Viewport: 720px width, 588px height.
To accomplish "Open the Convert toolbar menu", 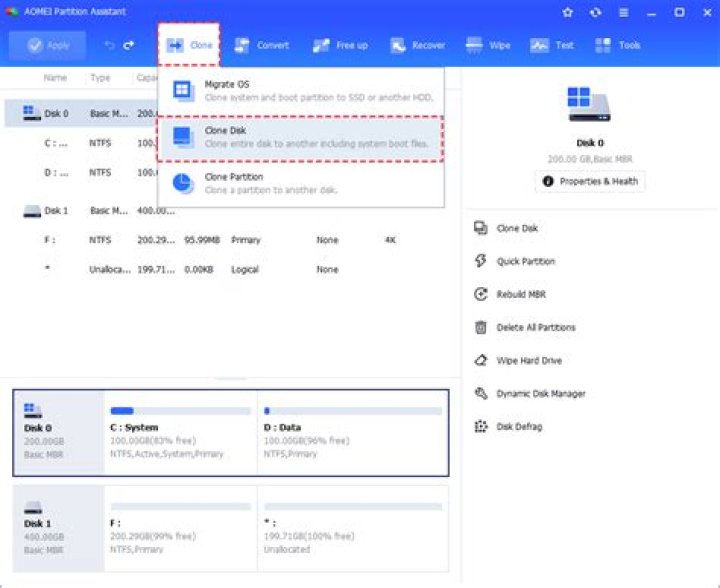I will pyautogui.click(x=262, y=46).
